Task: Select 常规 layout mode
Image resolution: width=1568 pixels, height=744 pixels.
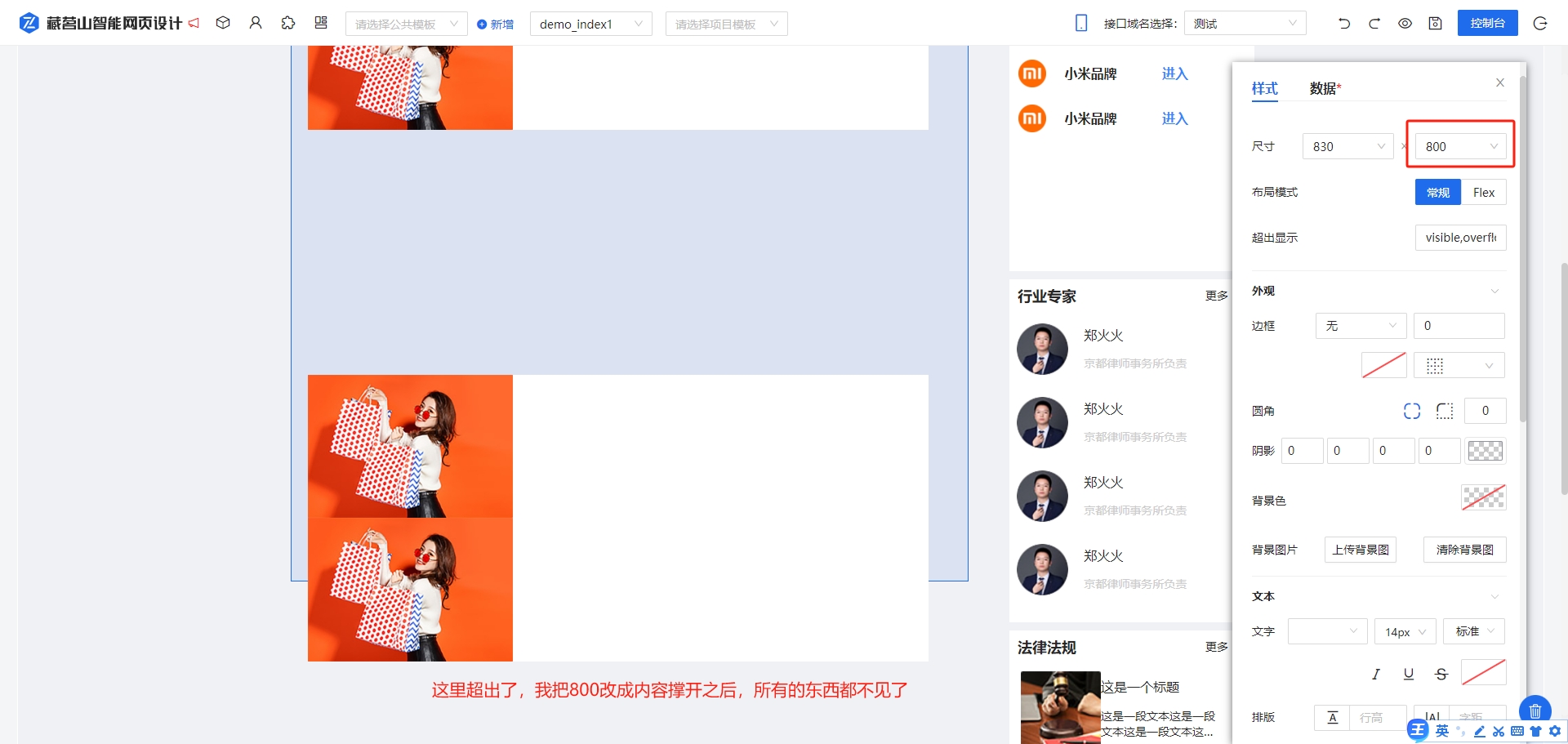Action: click(x=1438, y=193)
